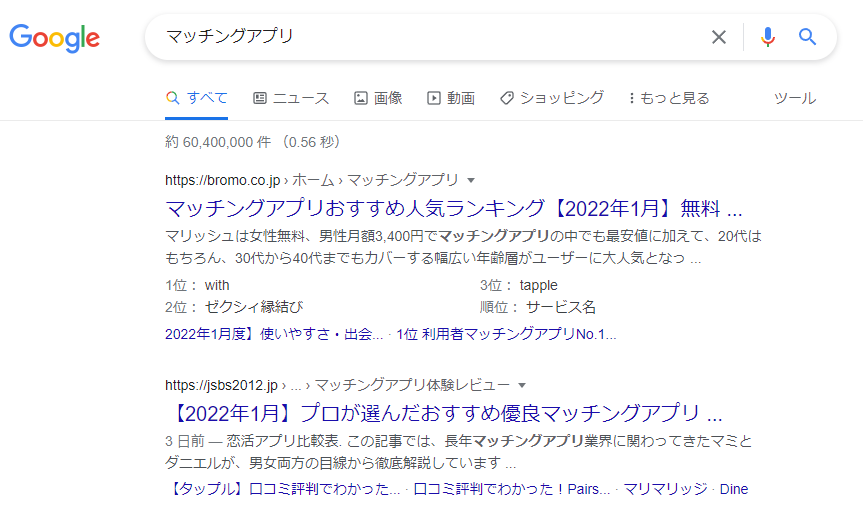Click the 順位： サービス名 entry
Screen dimensions: 863x508
[538, 307]
